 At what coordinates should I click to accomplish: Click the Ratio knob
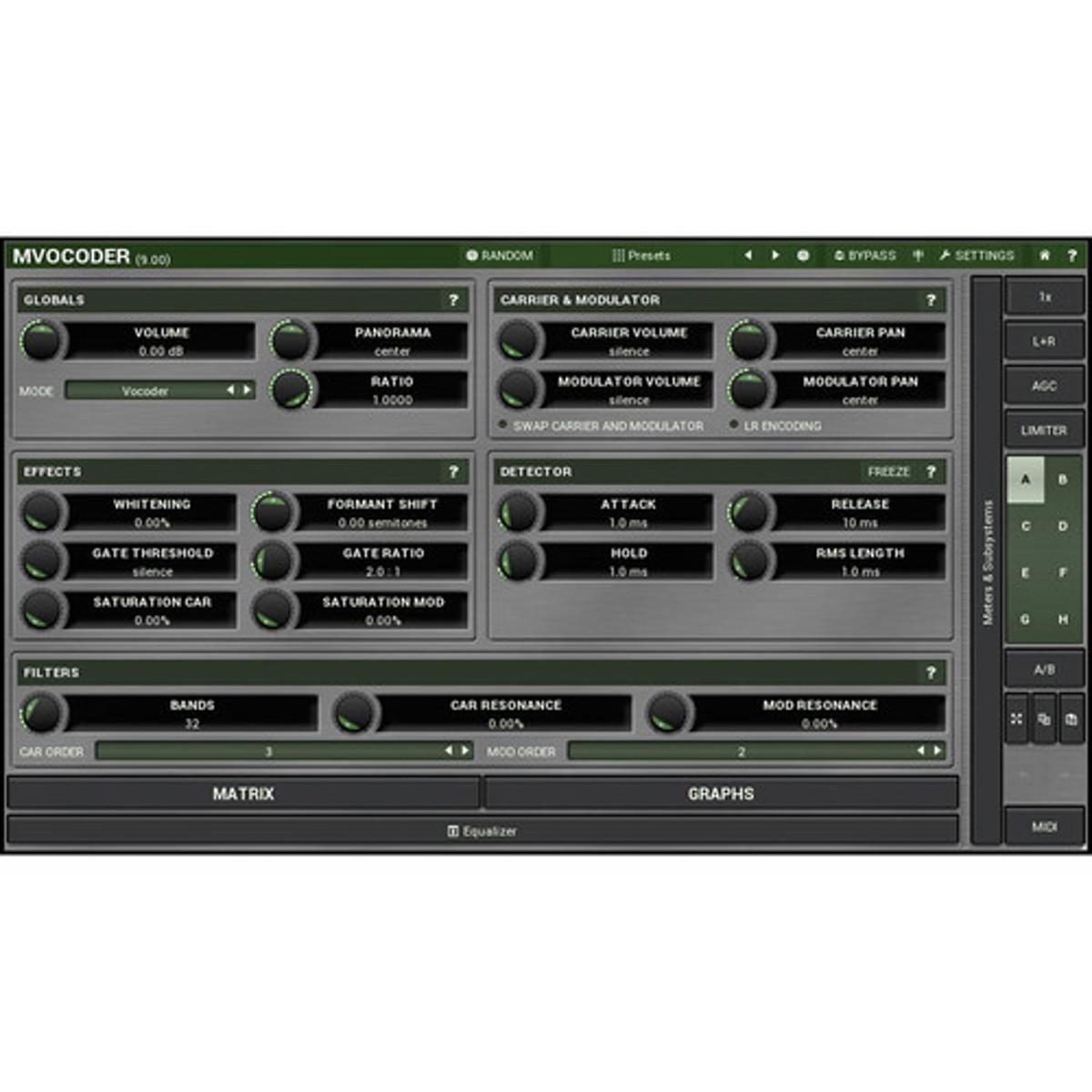pyautogui.click(x=291, y=390)
